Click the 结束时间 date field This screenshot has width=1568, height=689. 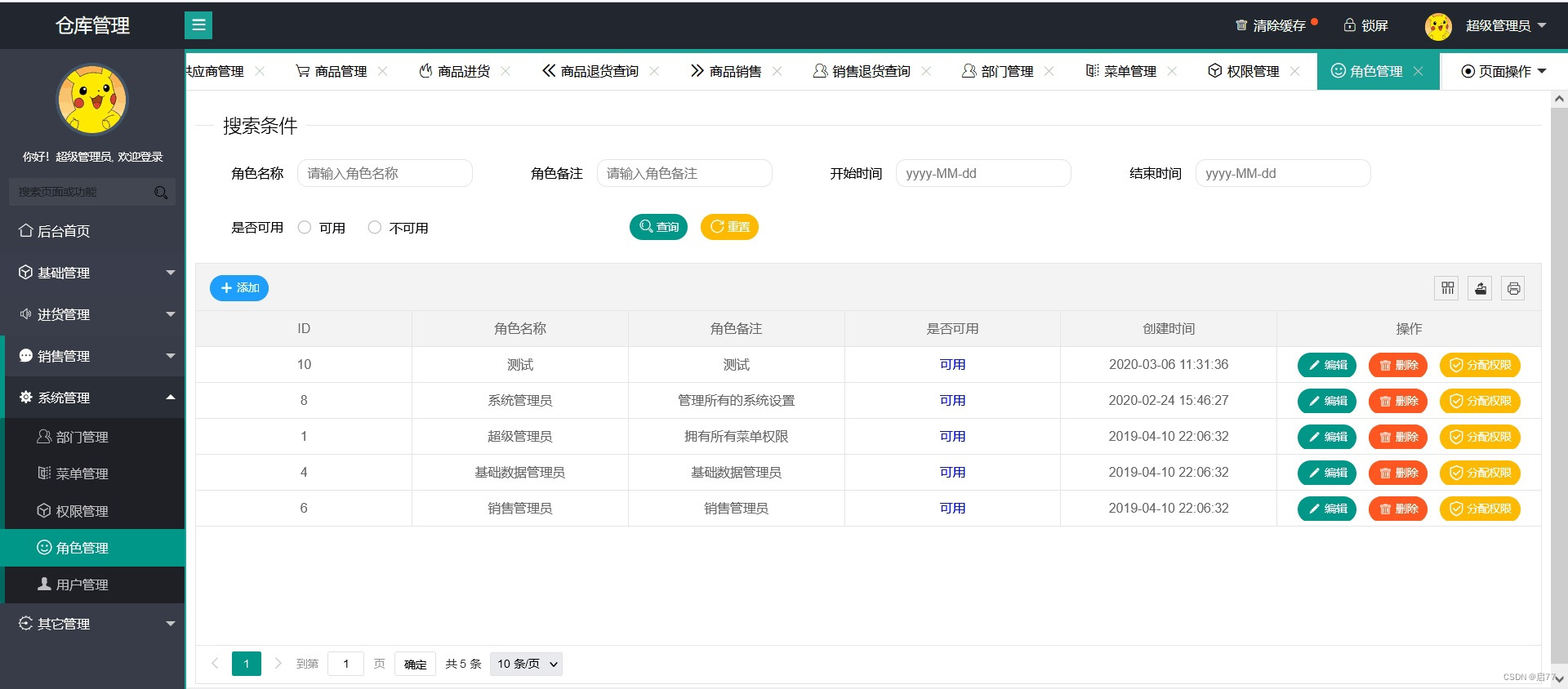point(1283,173)
